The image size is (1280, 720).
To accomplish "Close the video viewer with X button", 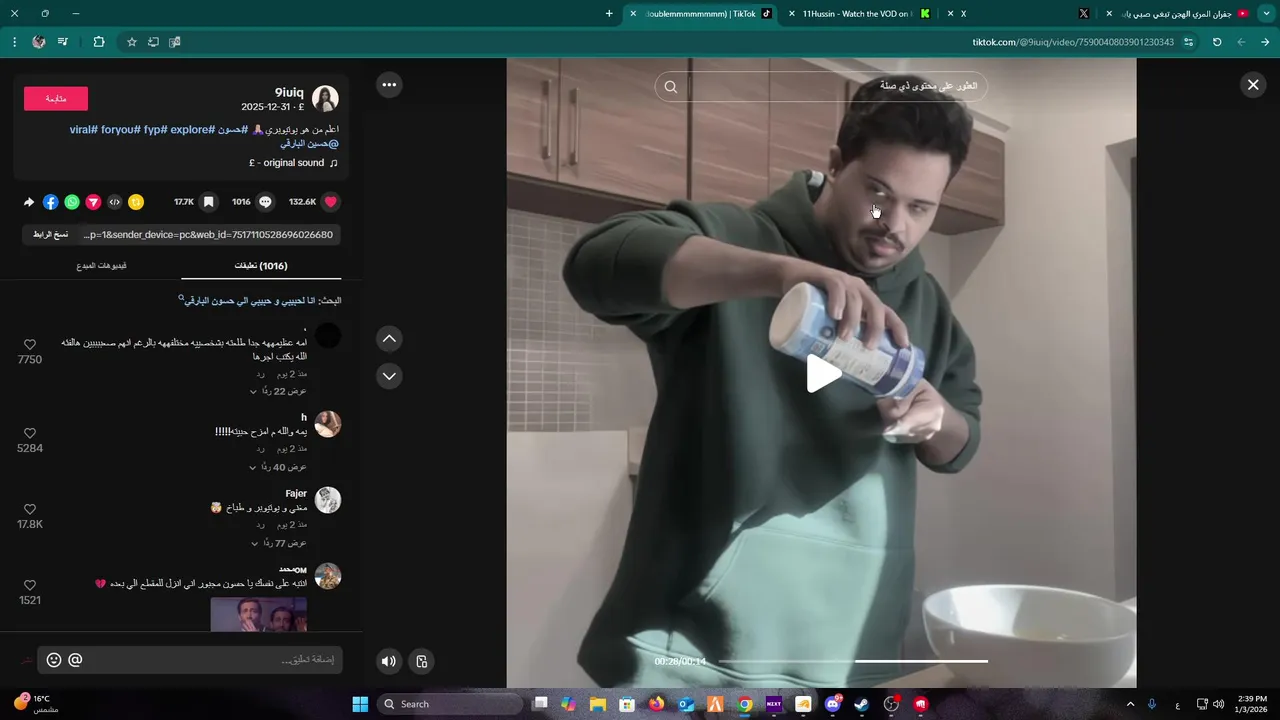I will pyautogui.click(x=1253, y=85).
